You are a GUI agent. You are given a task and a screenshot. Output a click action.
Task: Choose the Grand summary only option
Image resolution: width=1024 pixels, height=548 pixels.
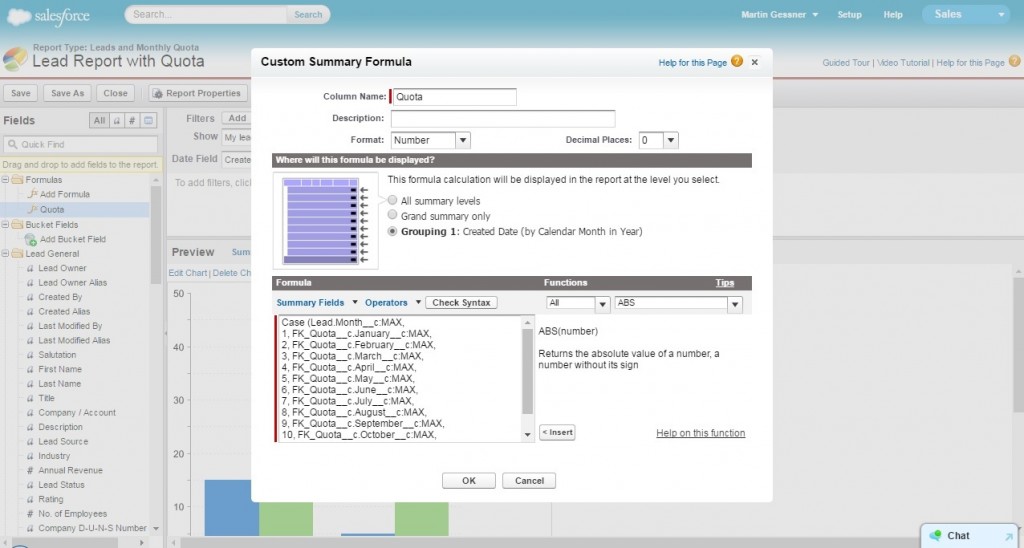(393, 215)
